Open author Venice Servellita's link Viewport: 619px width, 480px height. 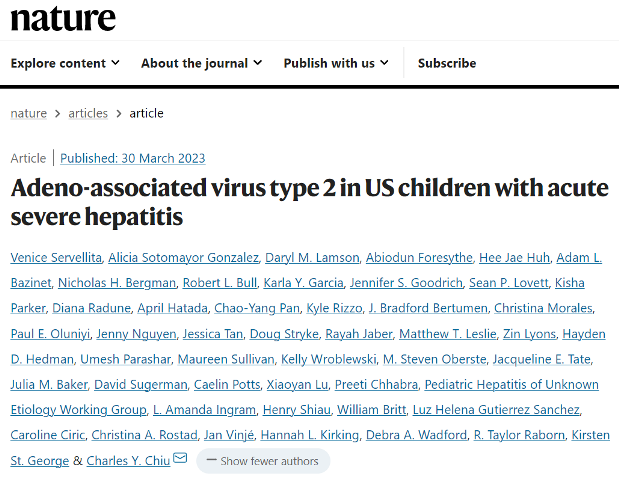(x=56, y=258)
